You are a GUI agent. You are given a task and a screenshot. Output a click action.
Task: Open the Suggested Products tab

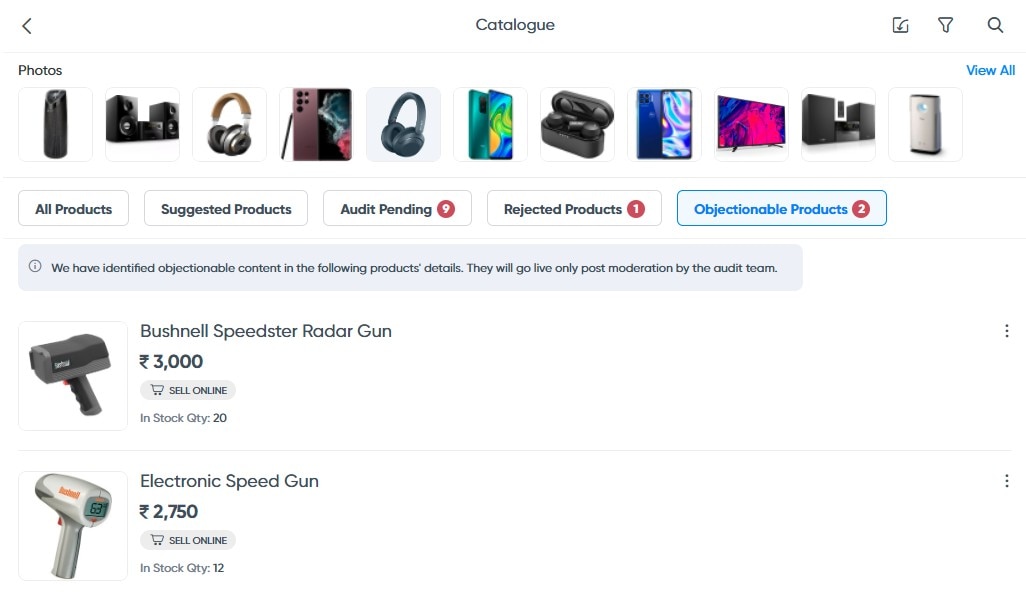click(225, 208)
